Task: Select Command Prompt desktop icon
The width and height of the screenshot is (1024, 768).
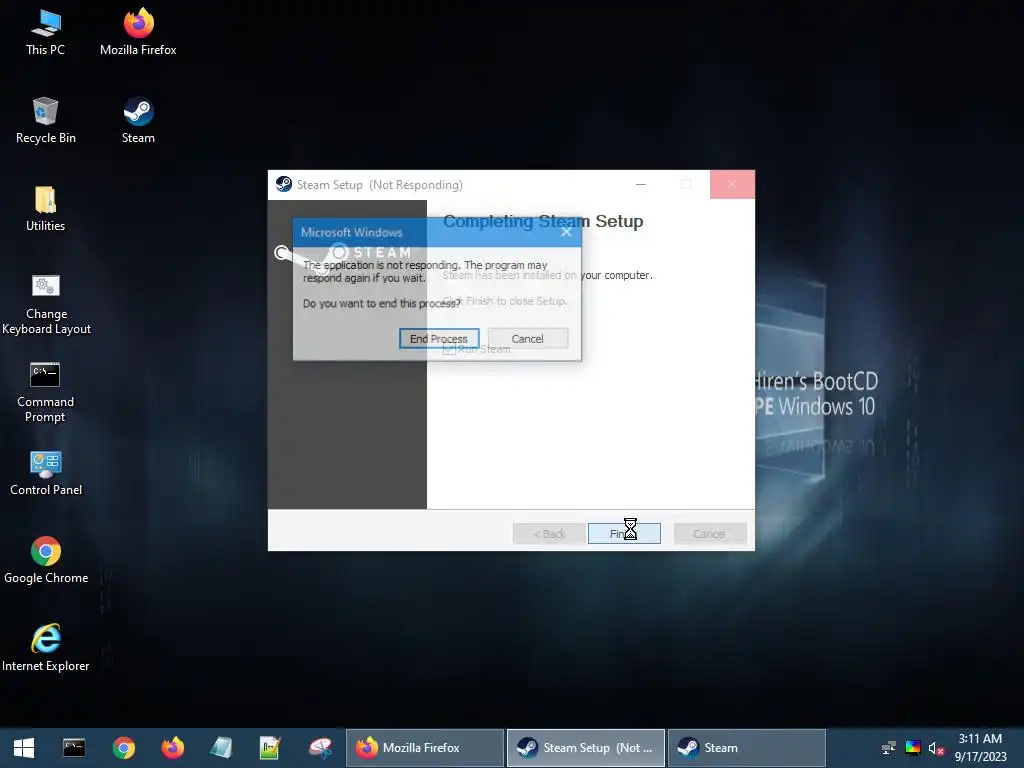Action: click(46, 392)
